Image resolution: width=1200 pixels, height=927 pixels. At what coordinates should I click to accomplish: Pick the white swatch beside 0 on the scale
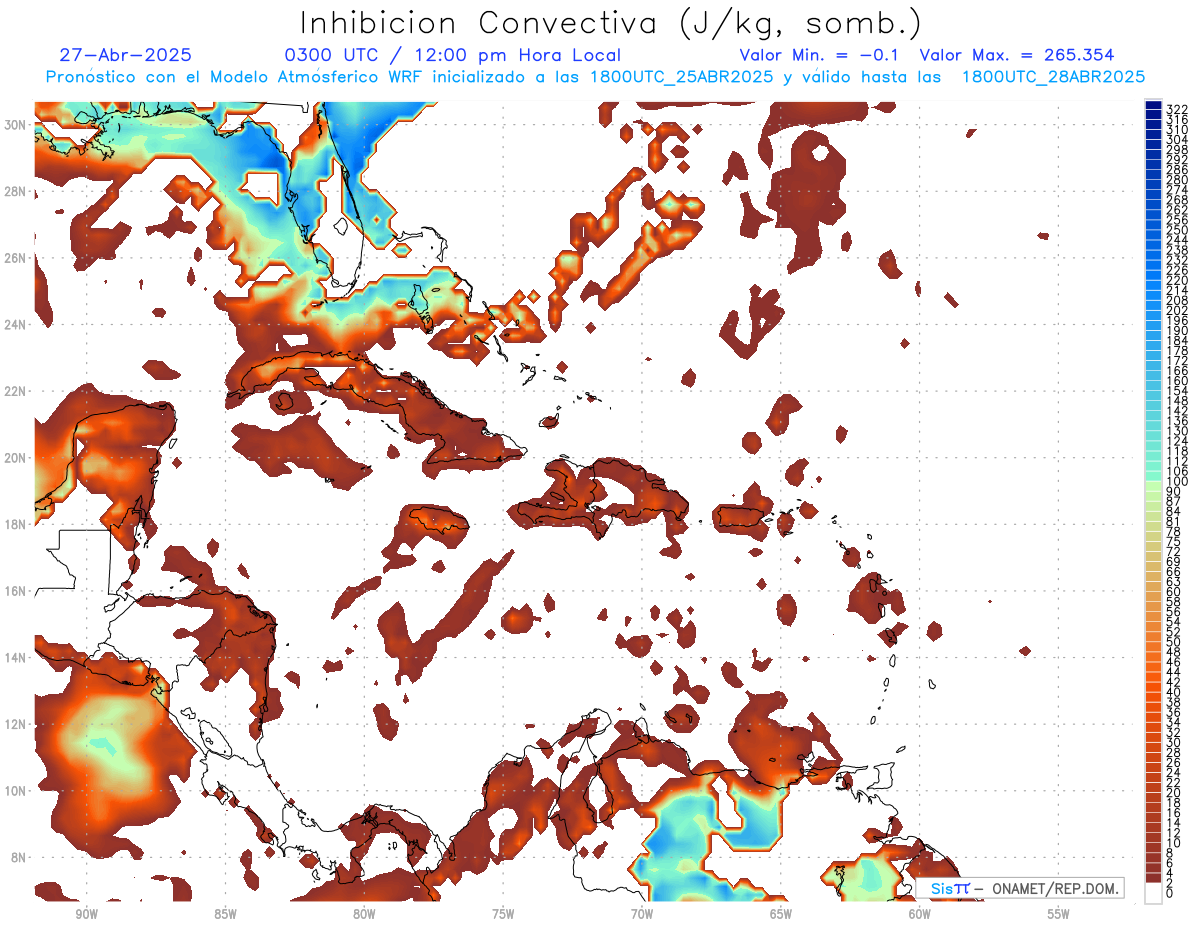tap(1153, 894)
